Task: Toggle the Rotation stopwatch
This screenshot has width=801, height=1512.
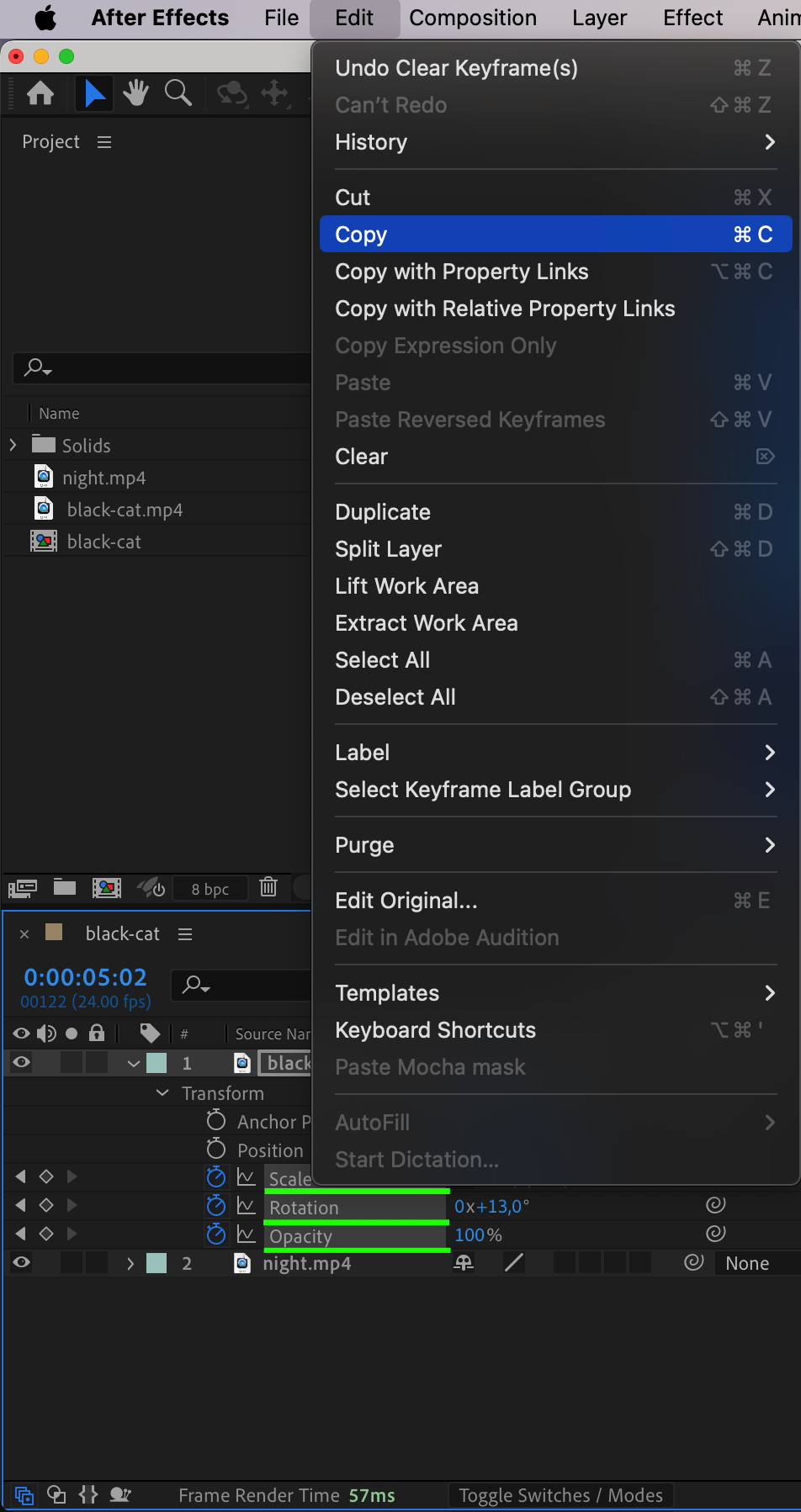Action: pos(216,1206)
